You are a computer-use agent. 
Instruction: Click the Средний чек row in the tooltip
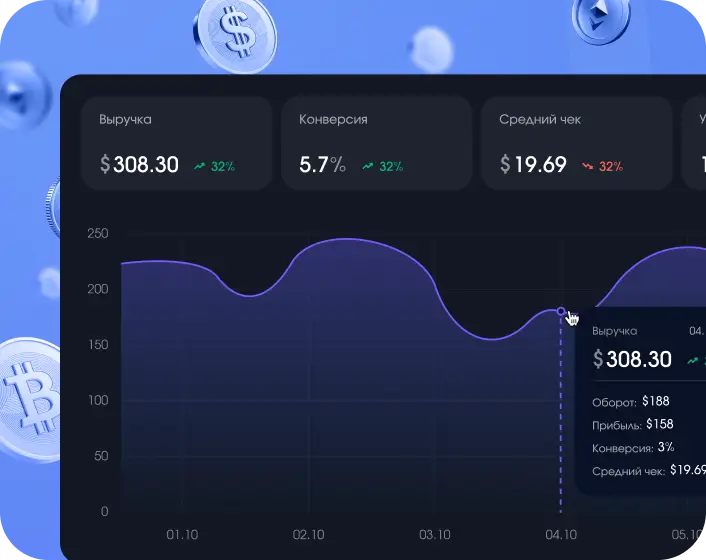(648, 470)
